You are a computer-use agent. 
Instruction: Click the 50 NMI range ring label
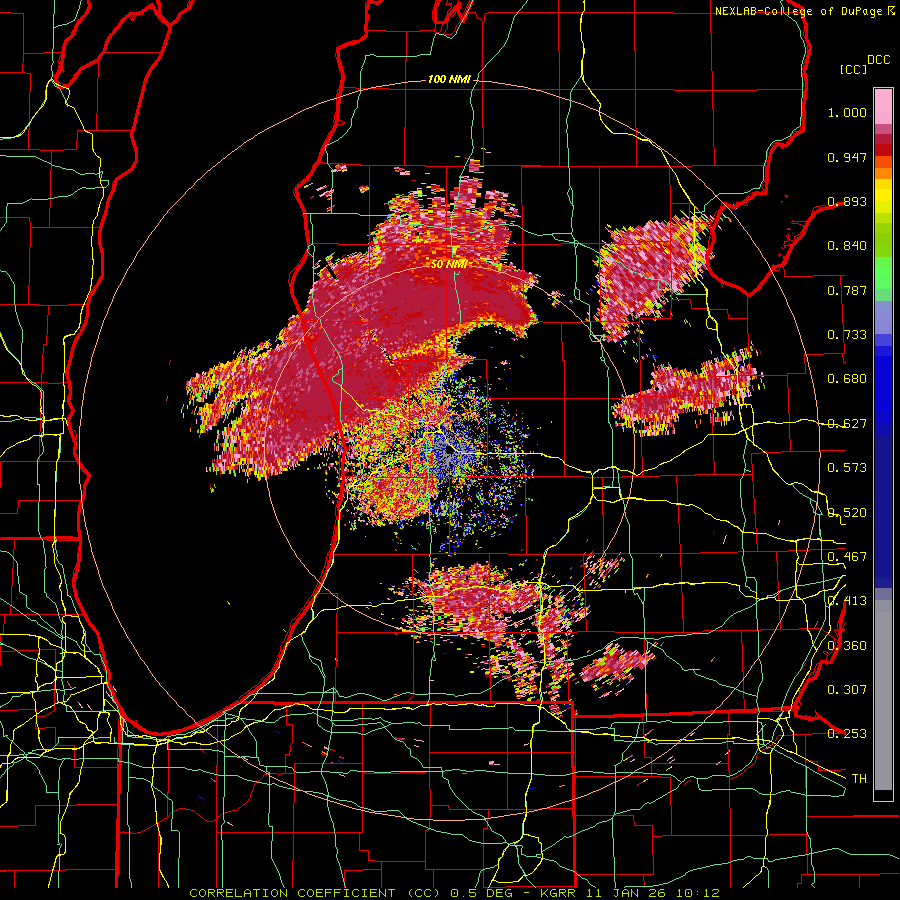click(448, 264)
